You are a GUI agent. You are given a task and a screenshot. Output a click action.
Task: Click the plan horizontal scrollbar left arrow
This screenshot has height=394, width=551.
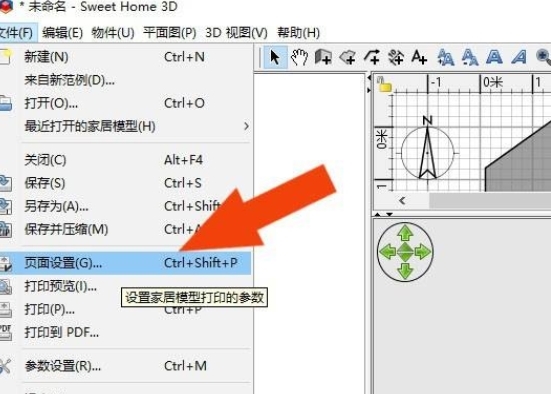coord(403,201)
